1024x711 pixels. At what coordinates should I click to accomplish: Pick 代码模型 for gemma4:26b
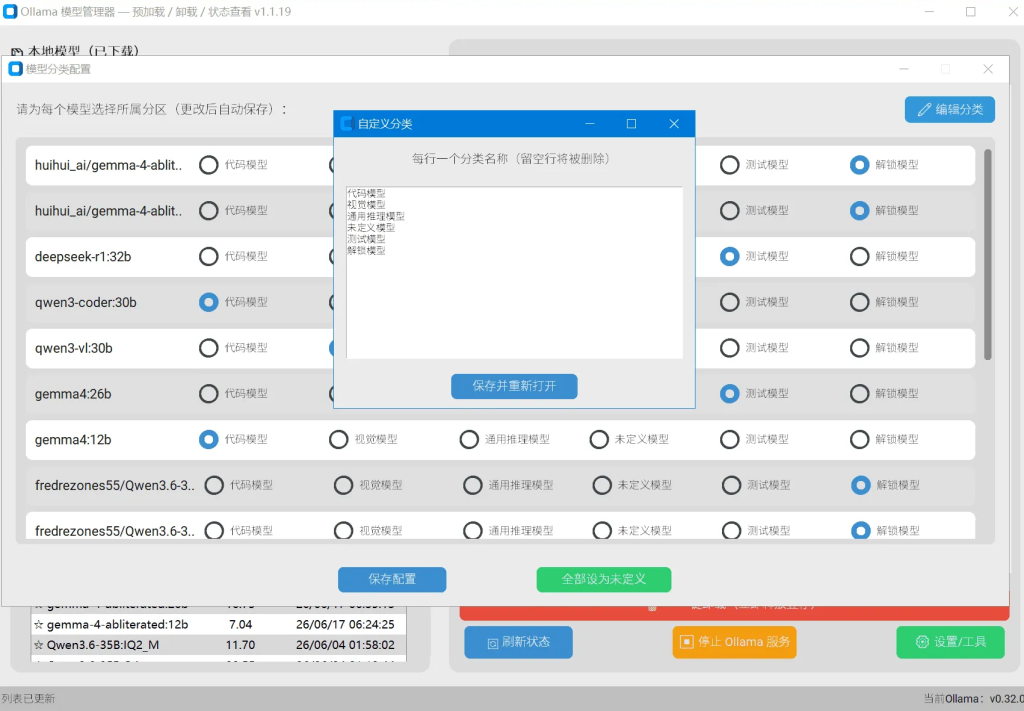(x=209, y=394)
